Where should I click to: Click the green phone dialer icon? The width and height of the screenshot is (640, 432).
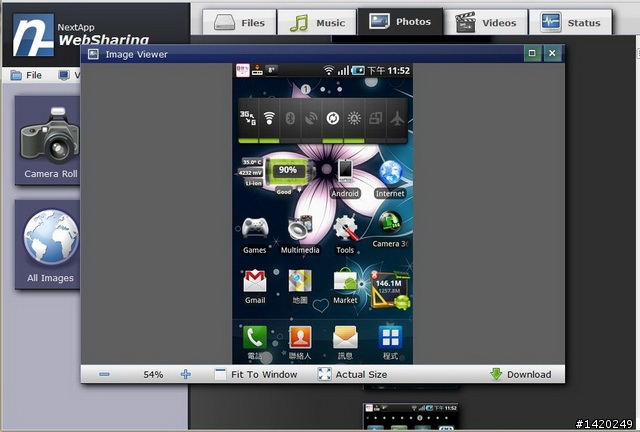point(255,337)
